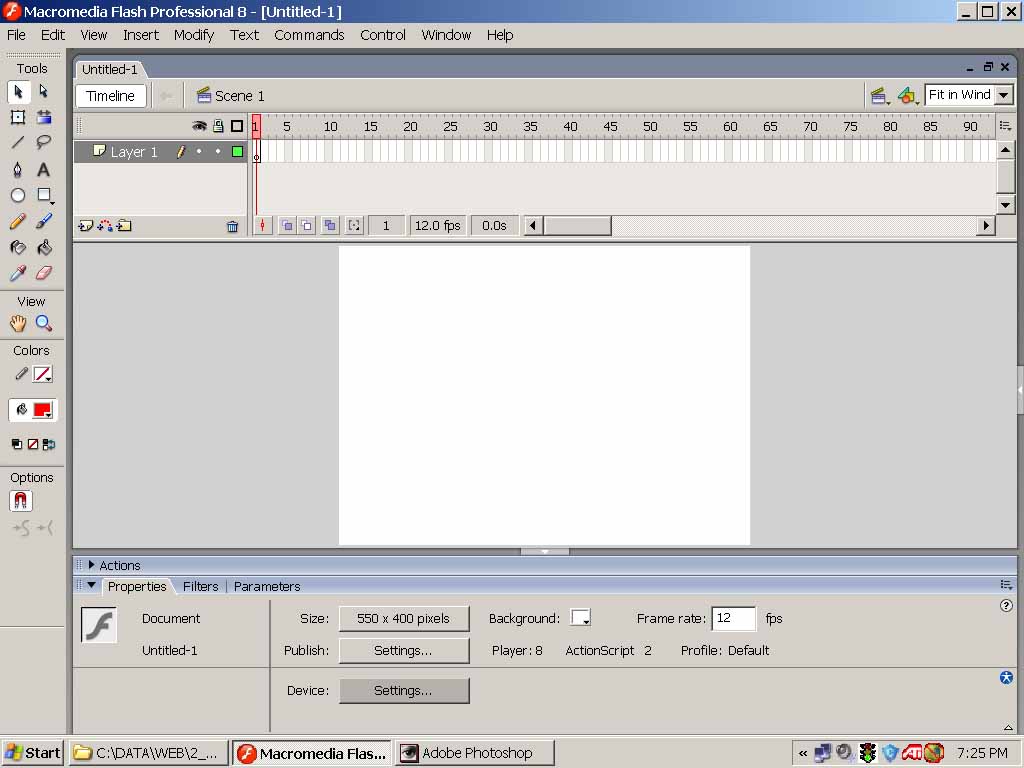
Task: Open Modify Onion Markers menu
Action: (354, 226)
